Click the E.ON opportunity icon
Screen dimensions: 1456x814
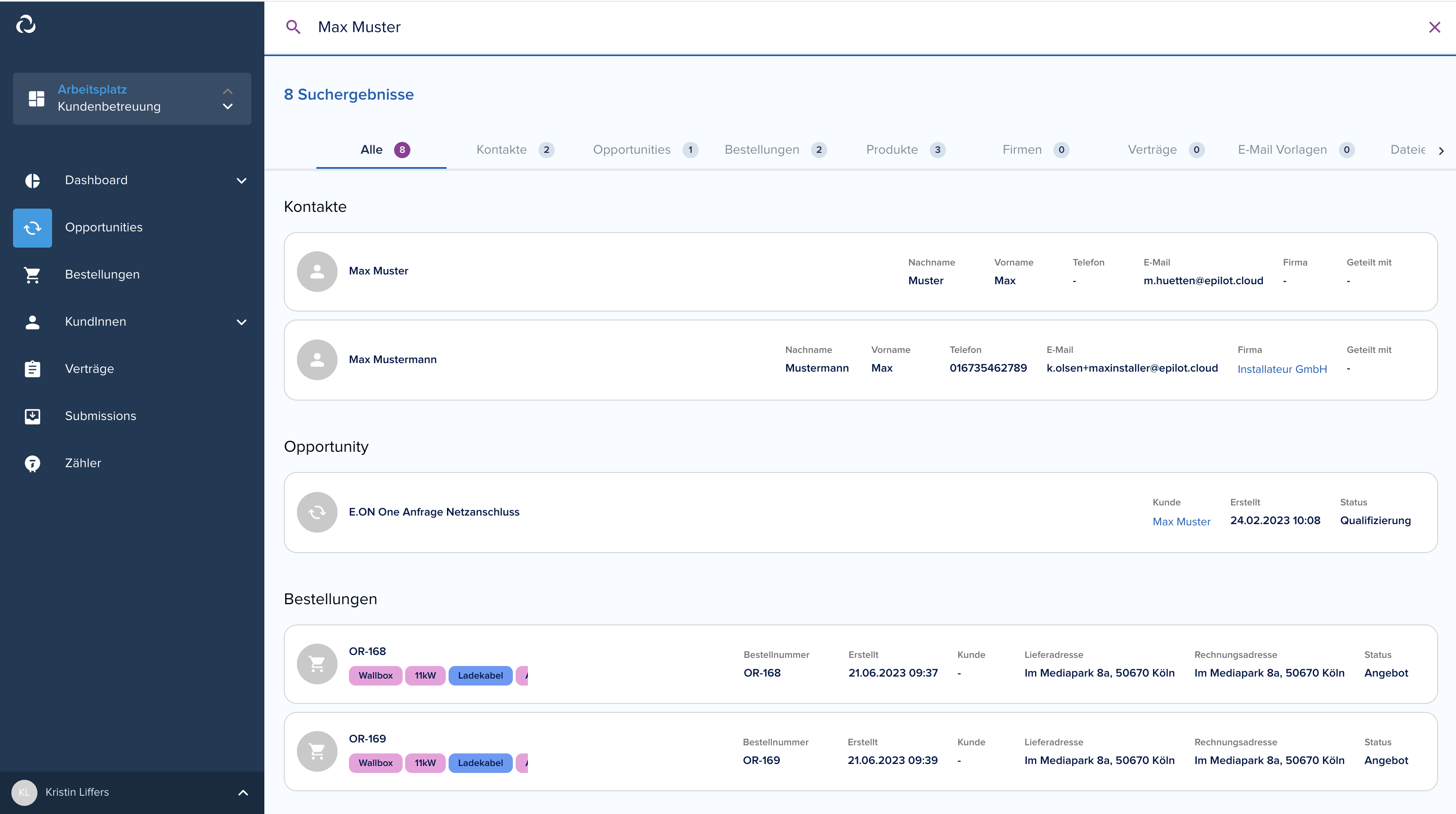pyautogui.click(x=317, y=512)
